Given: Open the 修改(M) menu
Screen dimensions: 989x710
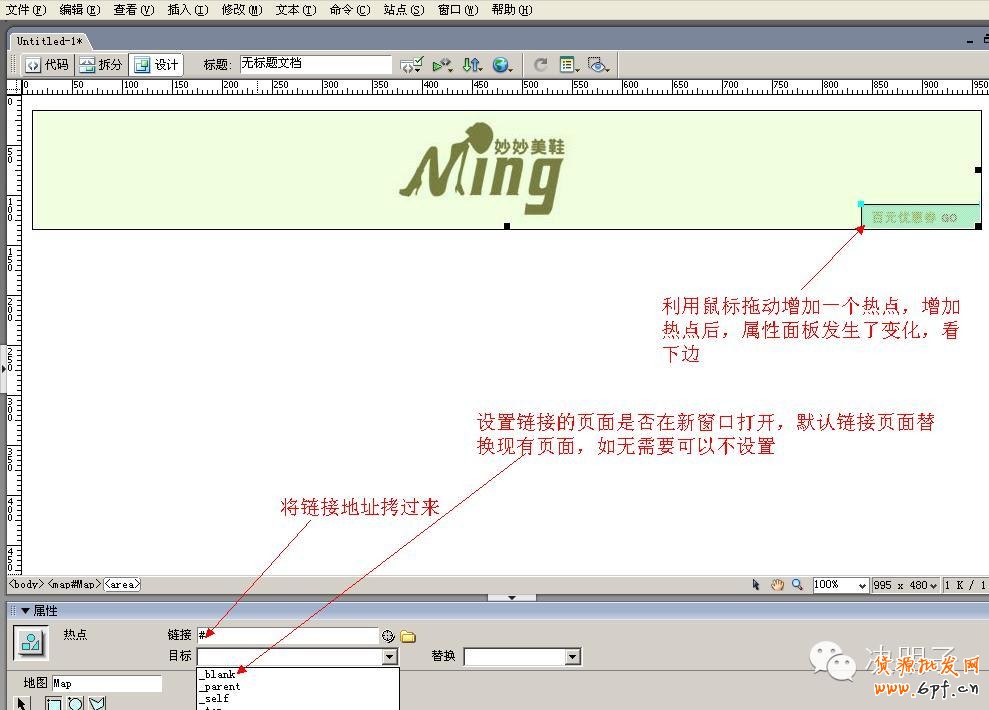Looking at the screenshot, I should click(242, 9).
